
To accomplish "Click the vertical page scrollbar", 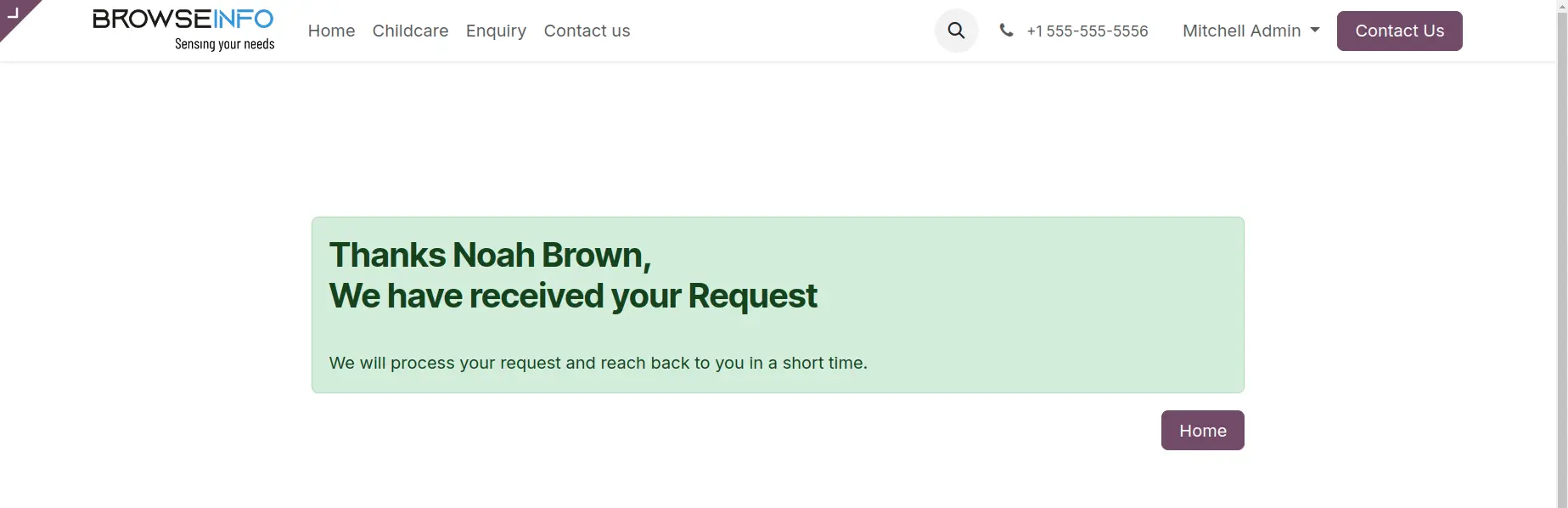I will (x=1562, y=255).
